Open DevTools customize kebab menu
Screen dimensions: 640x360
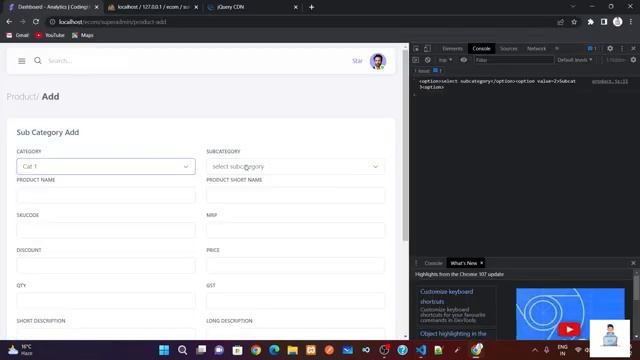(x=622, y=49)
